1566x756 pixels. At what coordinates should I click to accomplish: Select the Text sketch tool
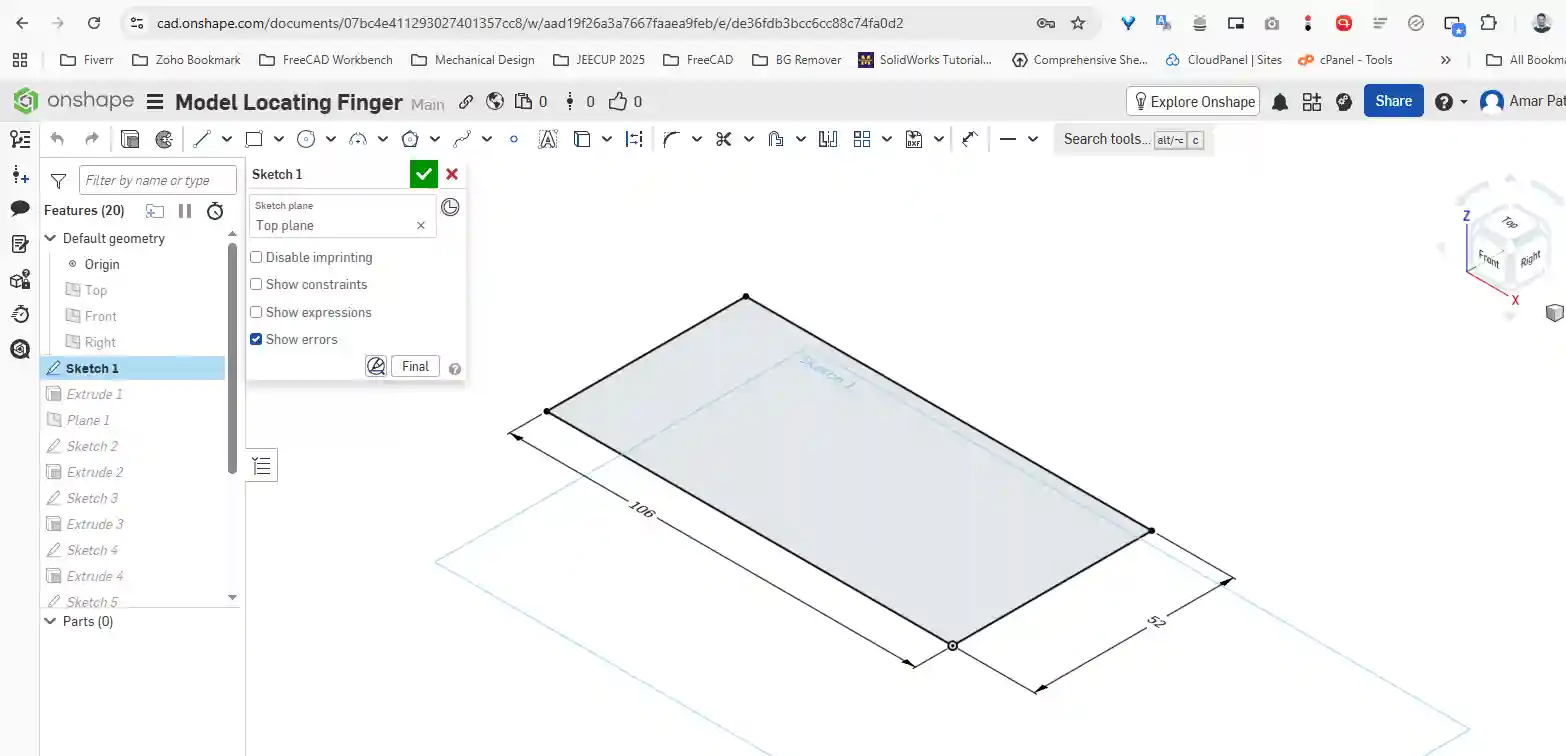point(547,139)
